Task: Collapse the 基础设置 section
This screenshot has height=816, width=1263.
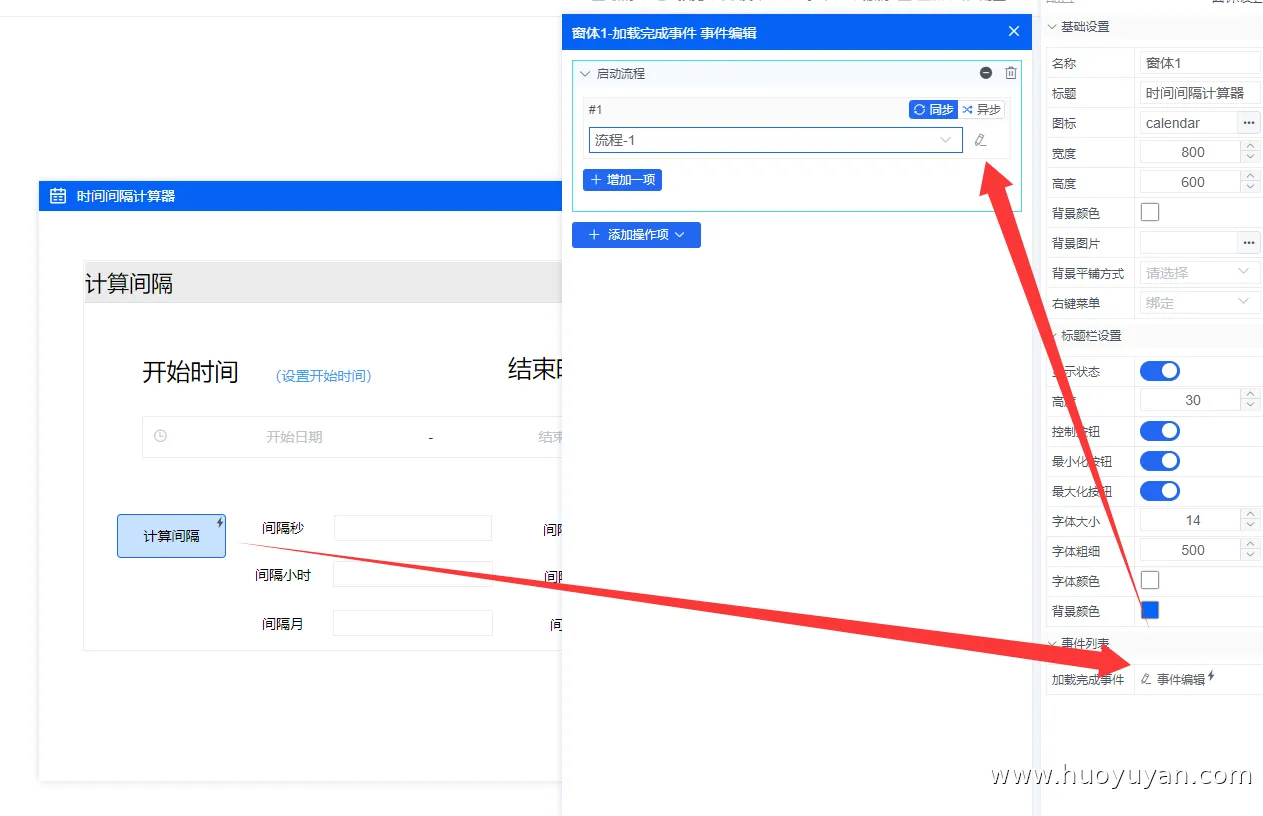Action: click(x=1052, y=27)
